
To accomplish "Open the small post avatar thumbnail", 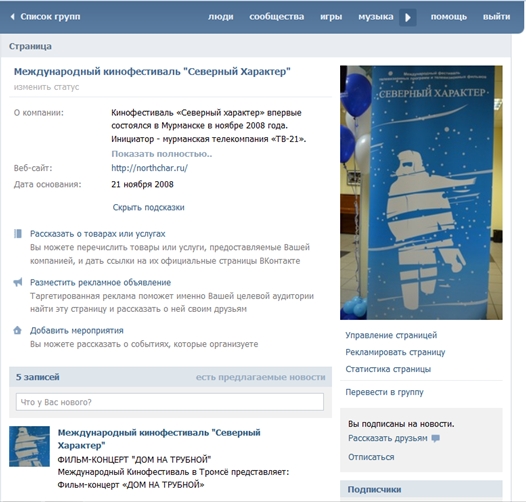I will pyautogui.click(x=30, y=446).
